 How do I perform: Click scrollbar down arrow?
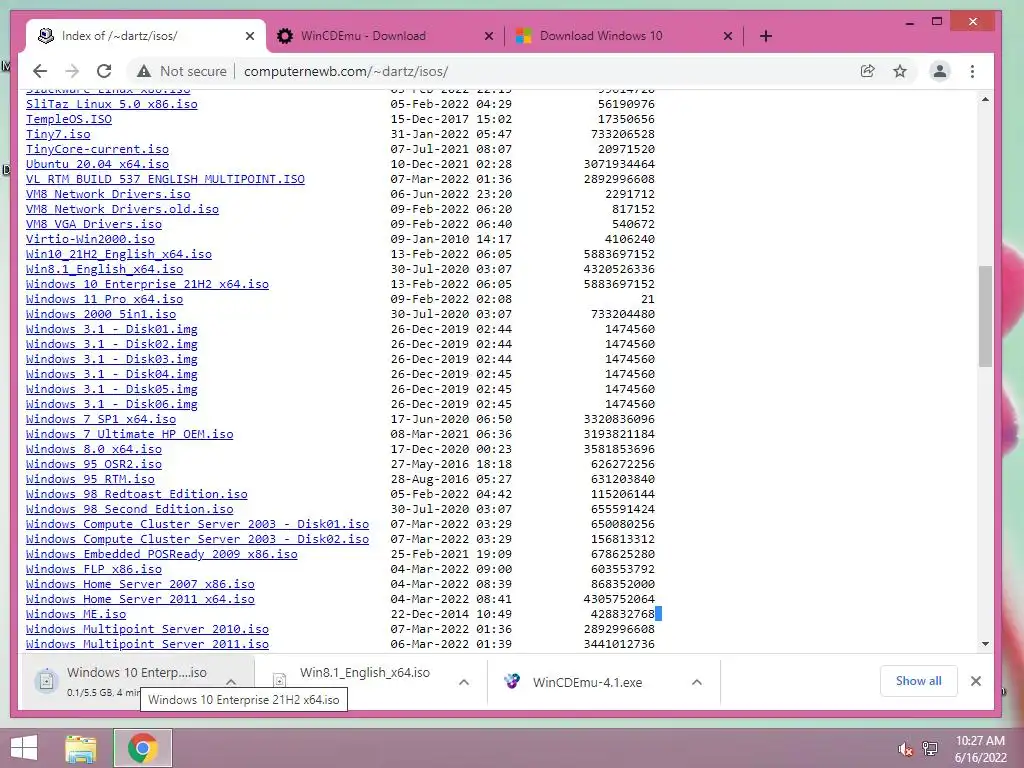click(x=985, y=645)
